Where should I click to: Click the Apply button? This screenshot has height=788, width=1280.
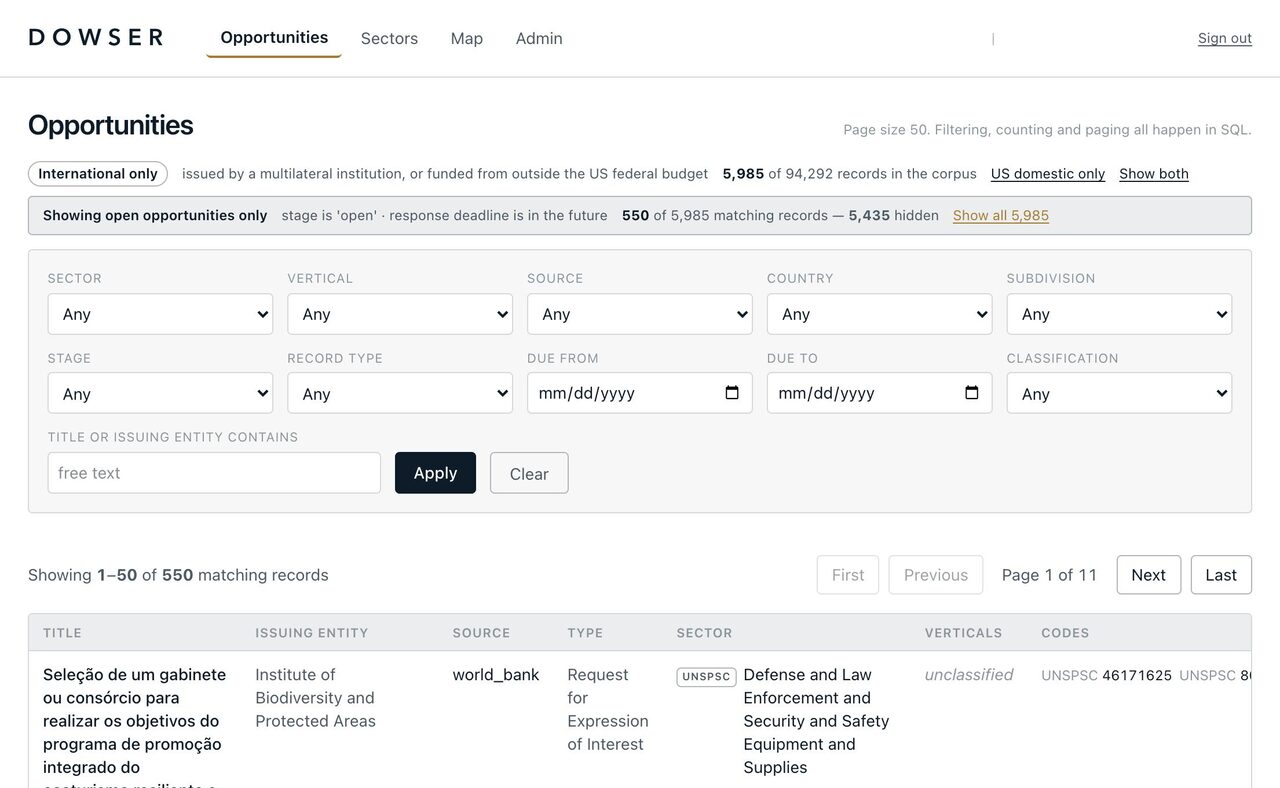pos(435,473)
